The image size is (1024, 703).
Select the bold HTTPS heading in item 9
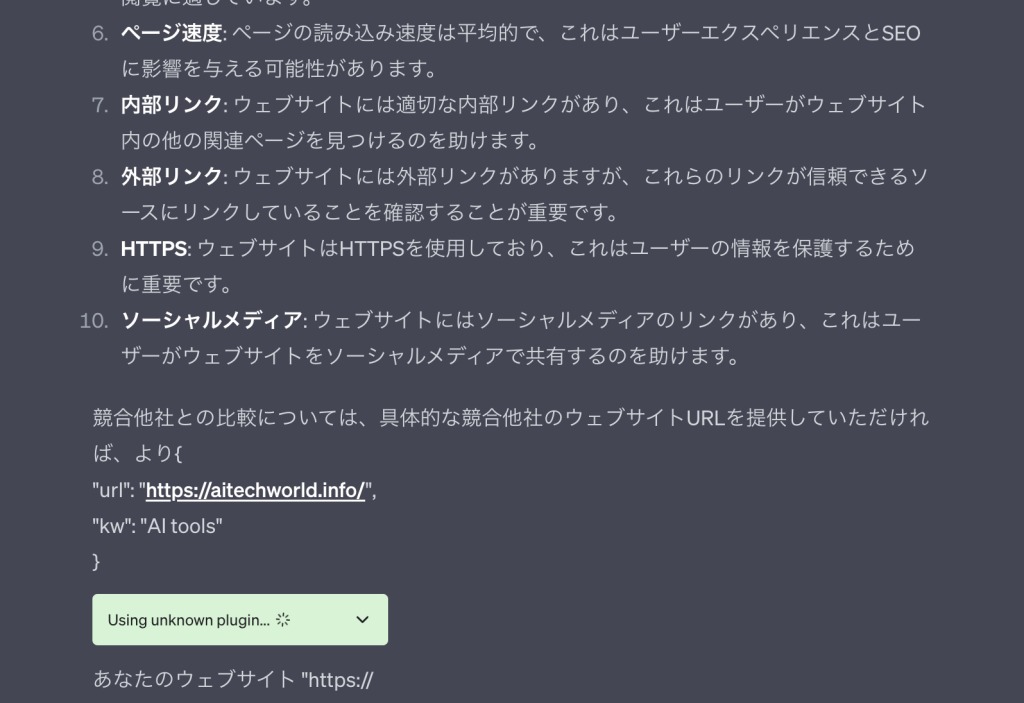(x=154, y=248)
